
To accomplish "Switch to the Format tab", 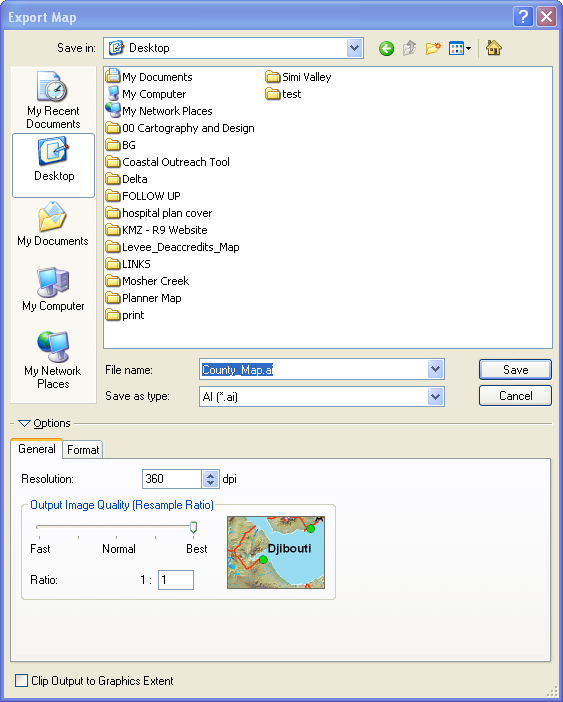I will click(83, 449).
